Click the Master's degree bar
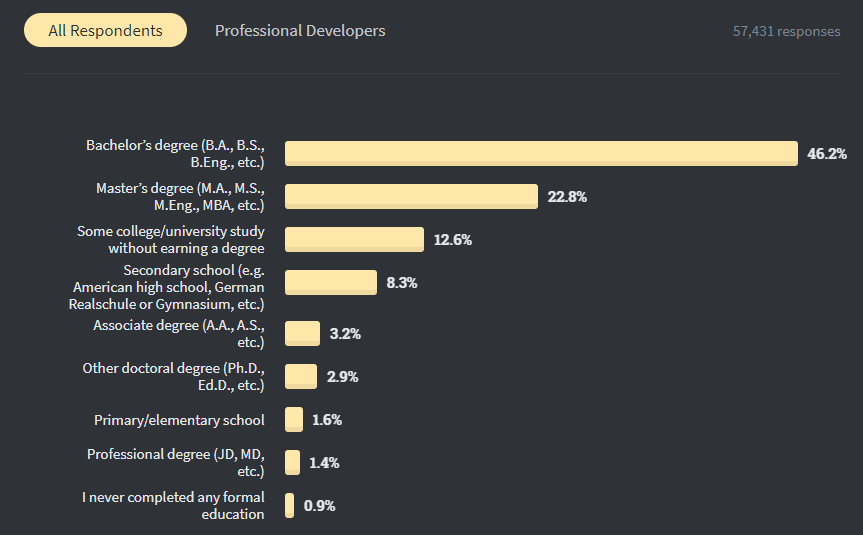 (411, 196)
